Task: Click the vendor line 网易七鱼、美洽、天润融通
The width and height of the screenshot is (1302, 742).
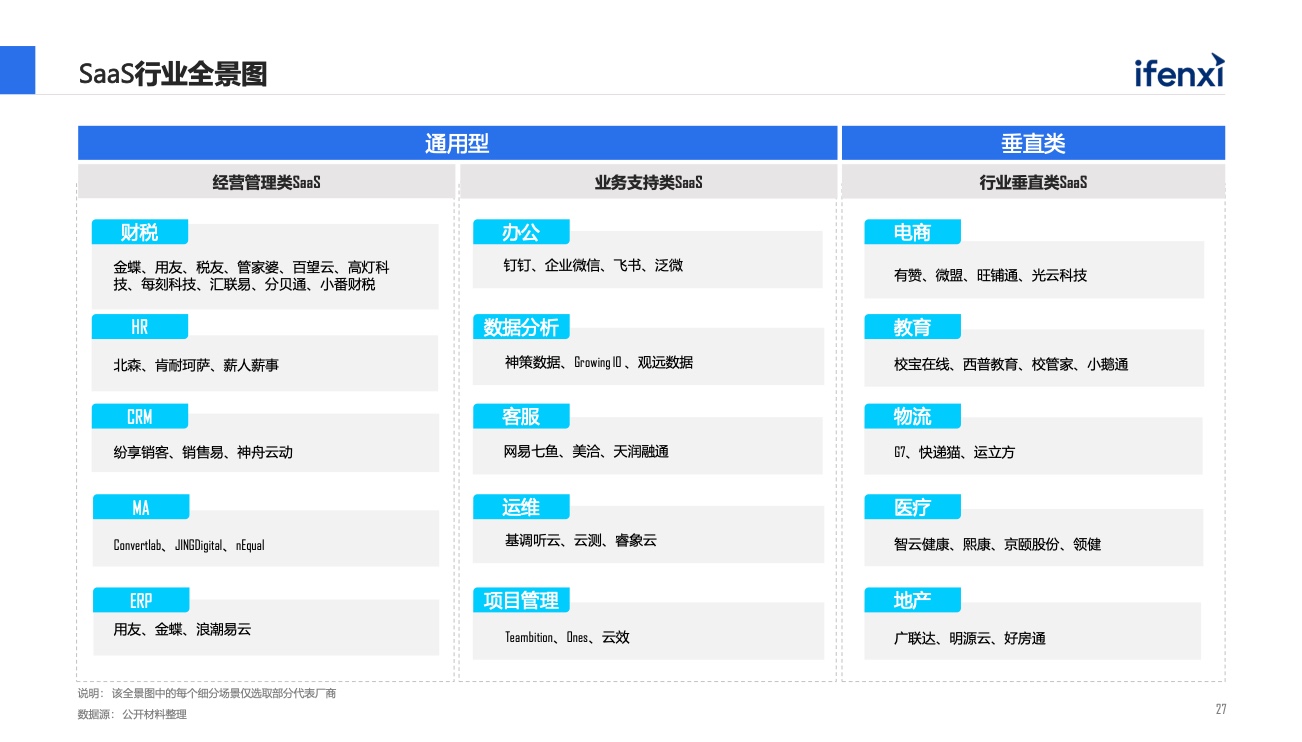Action: 586,452
